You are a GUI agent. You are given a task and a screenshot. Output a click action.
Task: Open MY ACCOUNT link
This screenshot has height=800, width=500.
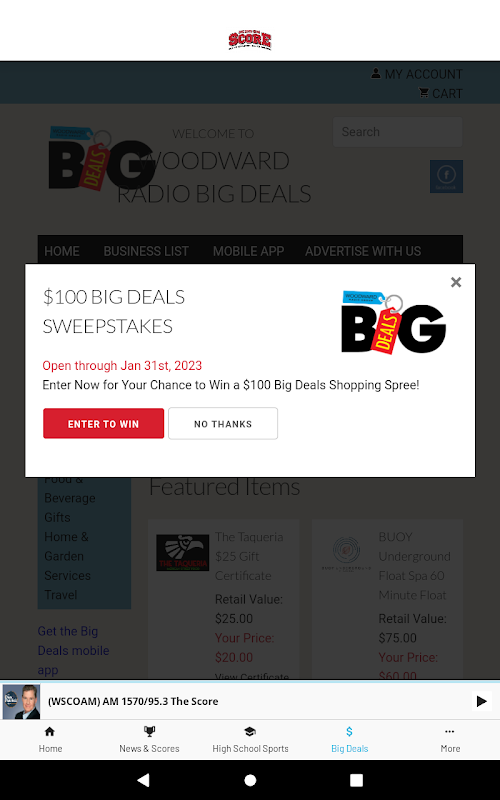point(417,74)
